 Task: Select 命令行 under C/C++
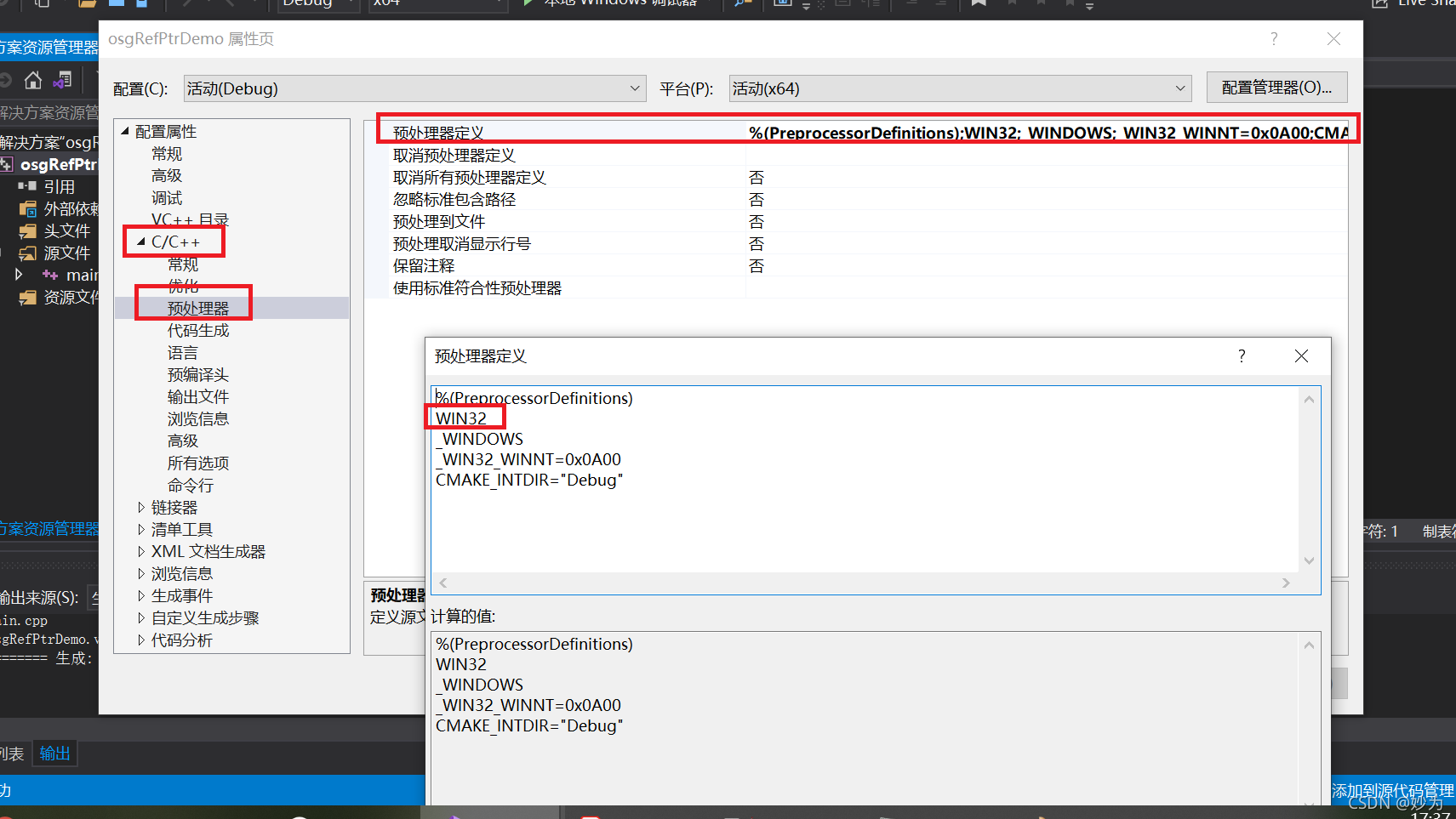[x=191, y=485]
